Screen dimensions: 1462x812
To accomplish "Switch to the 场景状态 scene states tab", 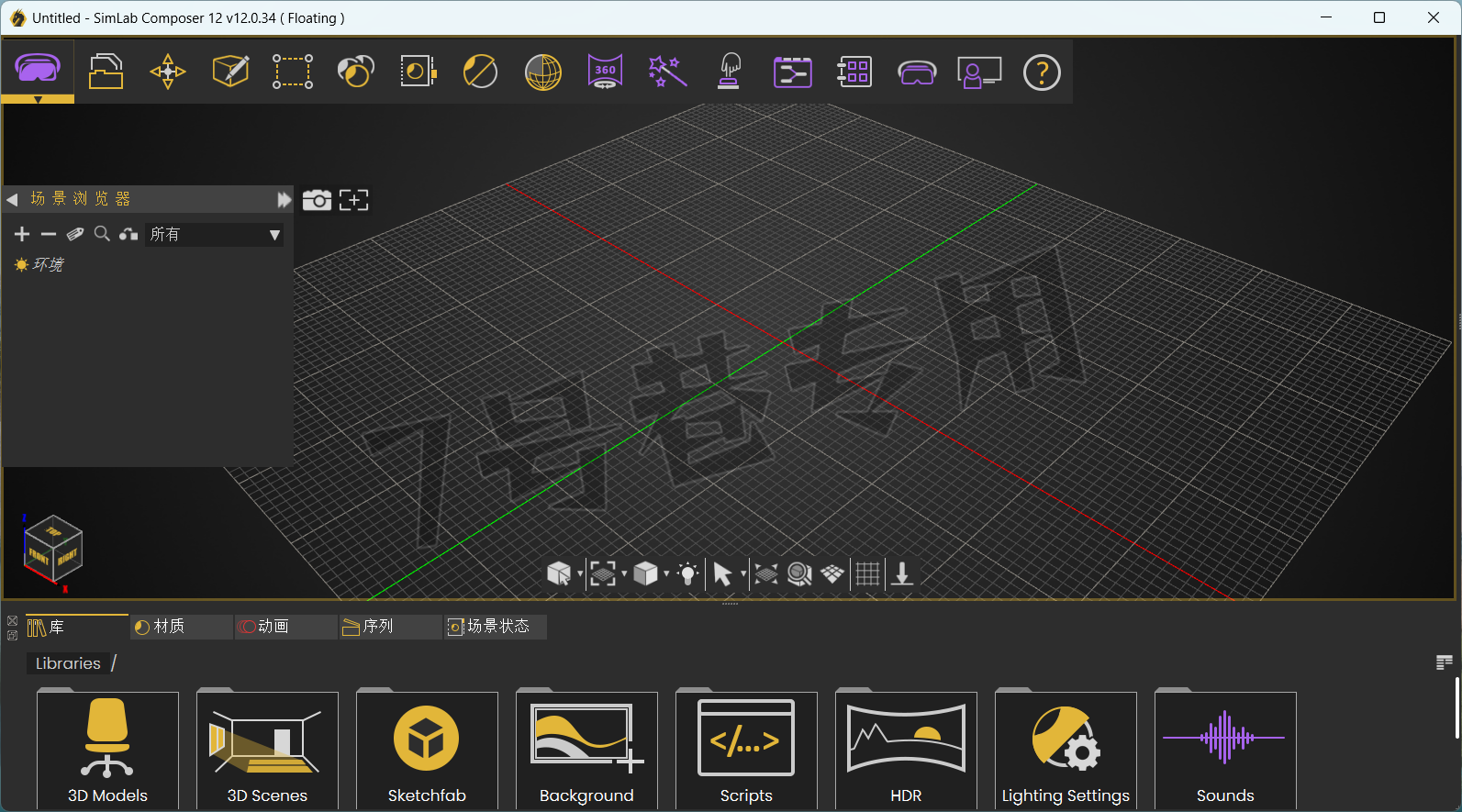I will (496, 627).
